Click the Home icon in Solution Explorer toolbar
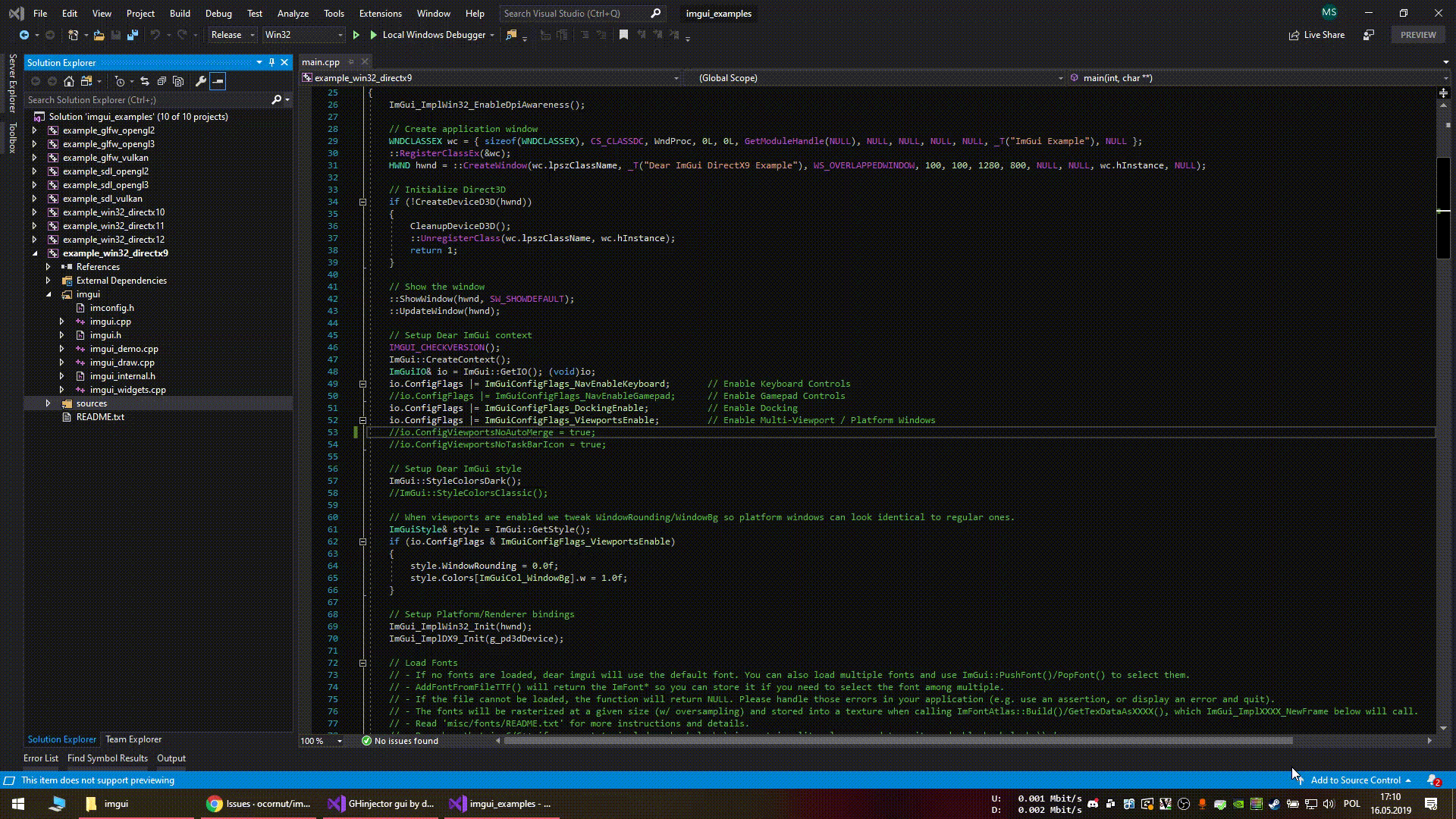The width and height of the screenshot is (1456, 819). pyautogui.click(x=69, y=81)
